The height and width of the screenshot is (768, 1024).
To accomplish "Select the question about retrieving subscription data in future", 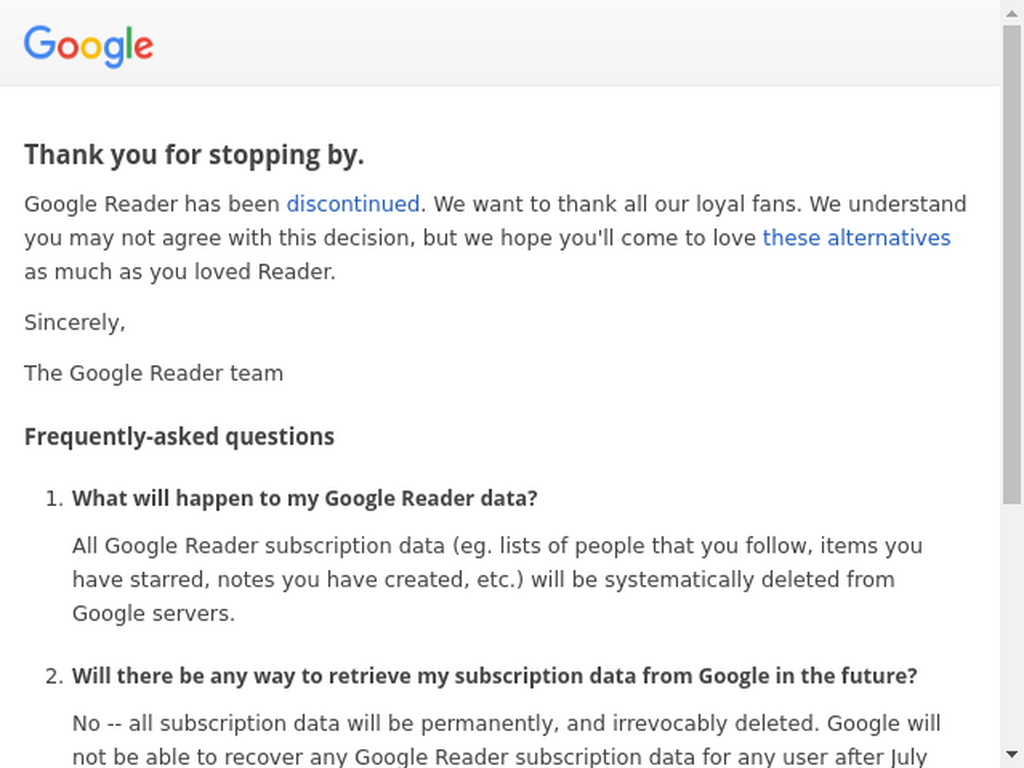I will [494, 676].
